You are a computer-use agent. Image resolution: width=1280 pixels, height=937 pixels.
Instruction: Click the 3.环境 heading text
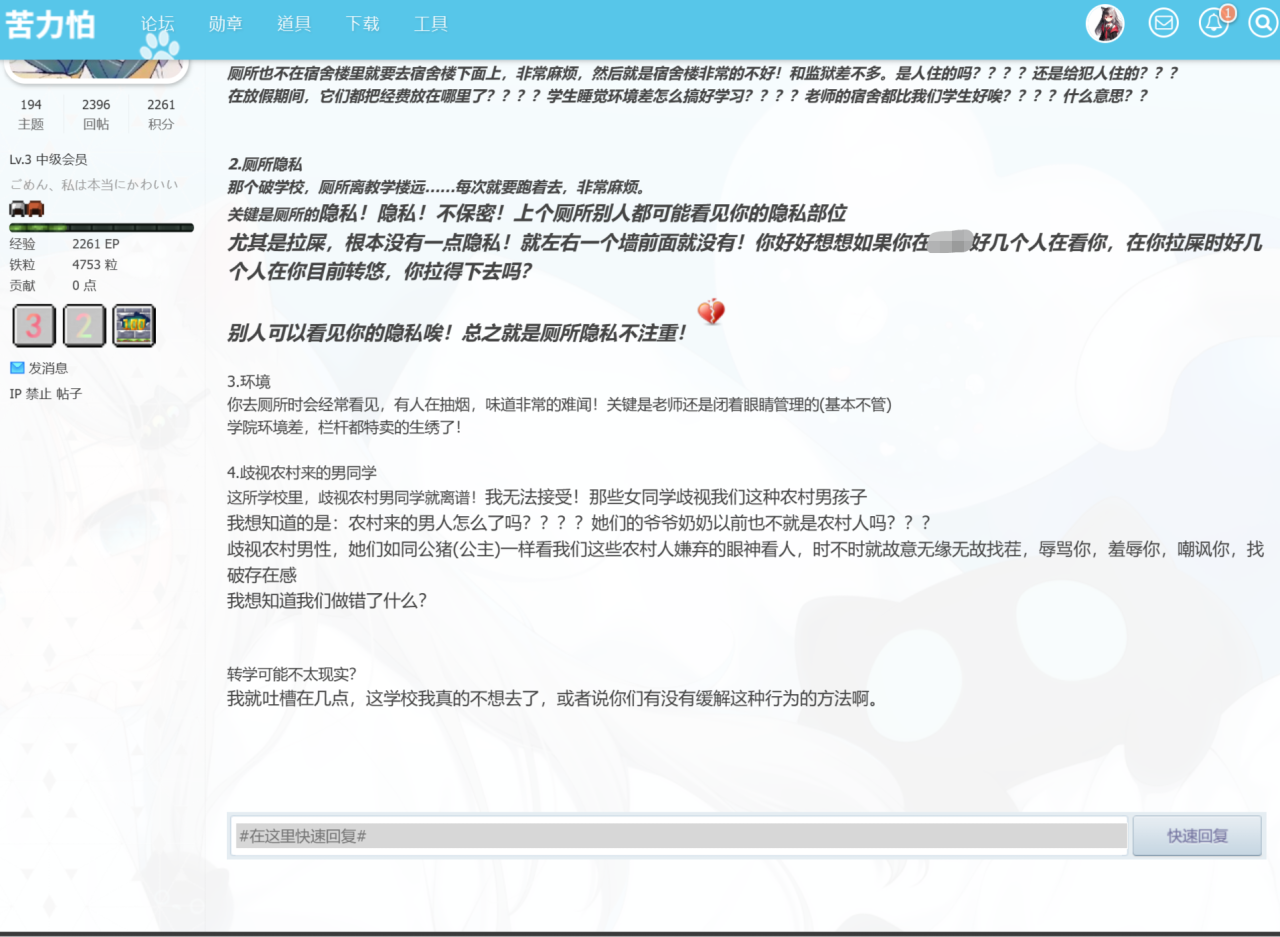click(x=249, y=381)
